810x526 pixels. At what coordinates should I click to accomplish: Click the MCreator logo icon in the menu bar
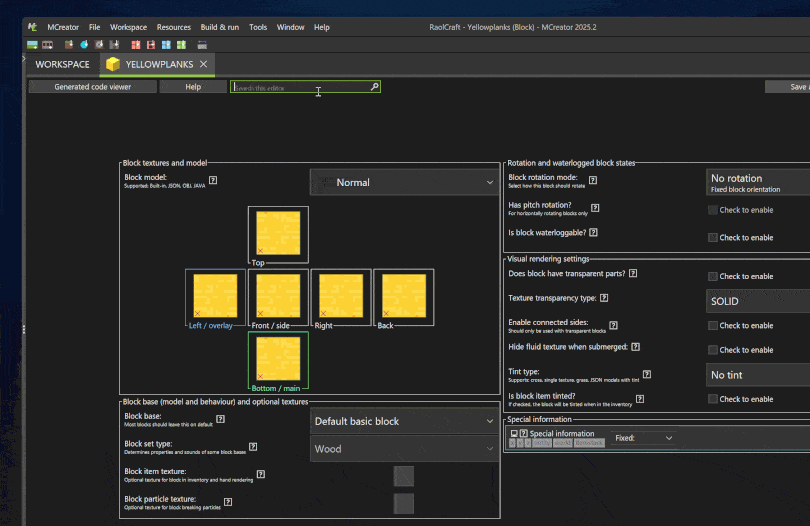coord(33,27)
